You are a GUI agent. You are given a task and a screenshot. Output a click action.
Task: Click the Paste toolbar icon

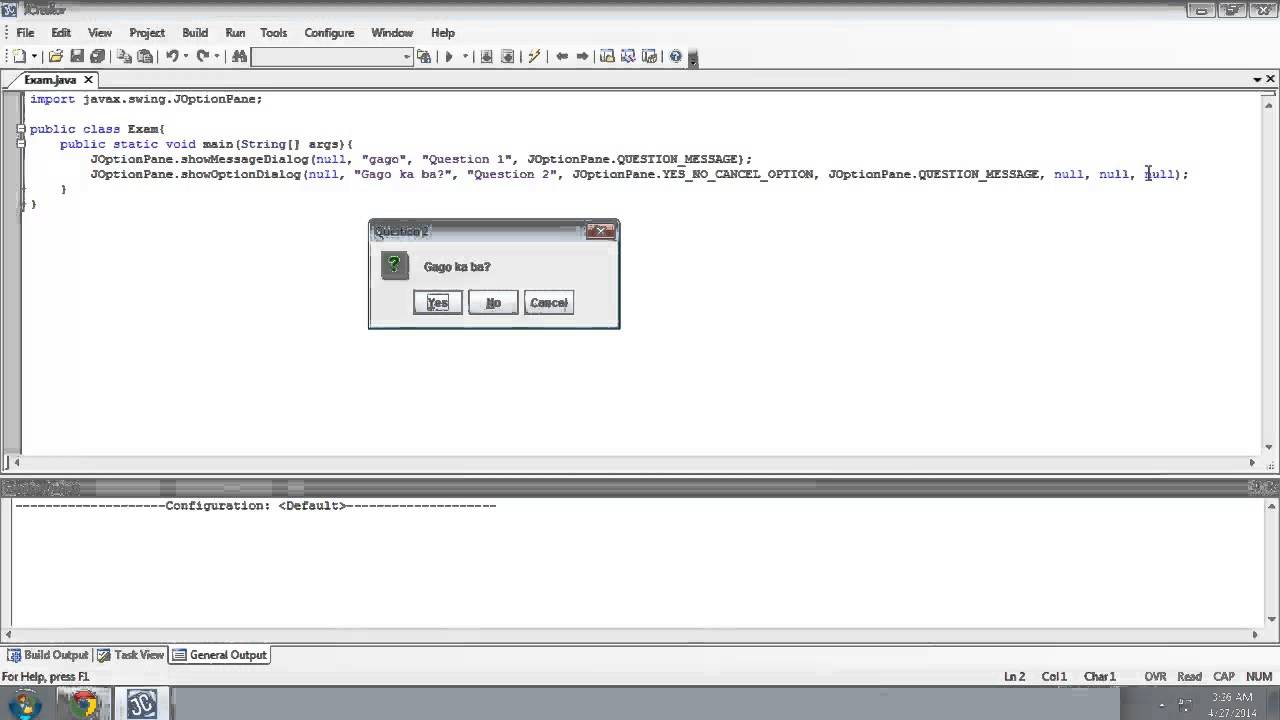click(145, 57)
